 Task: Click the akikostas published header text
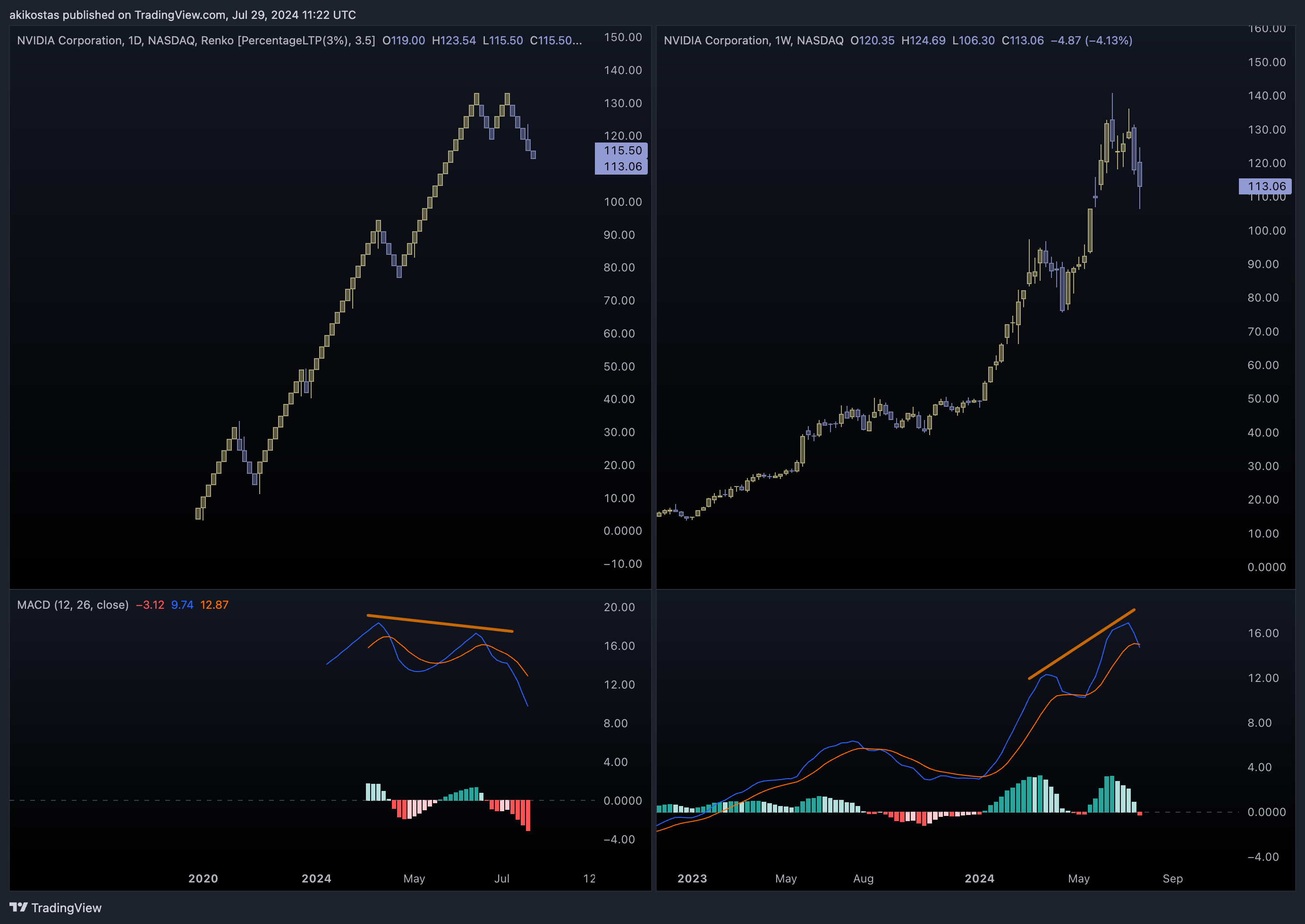(x=183, y=15)
